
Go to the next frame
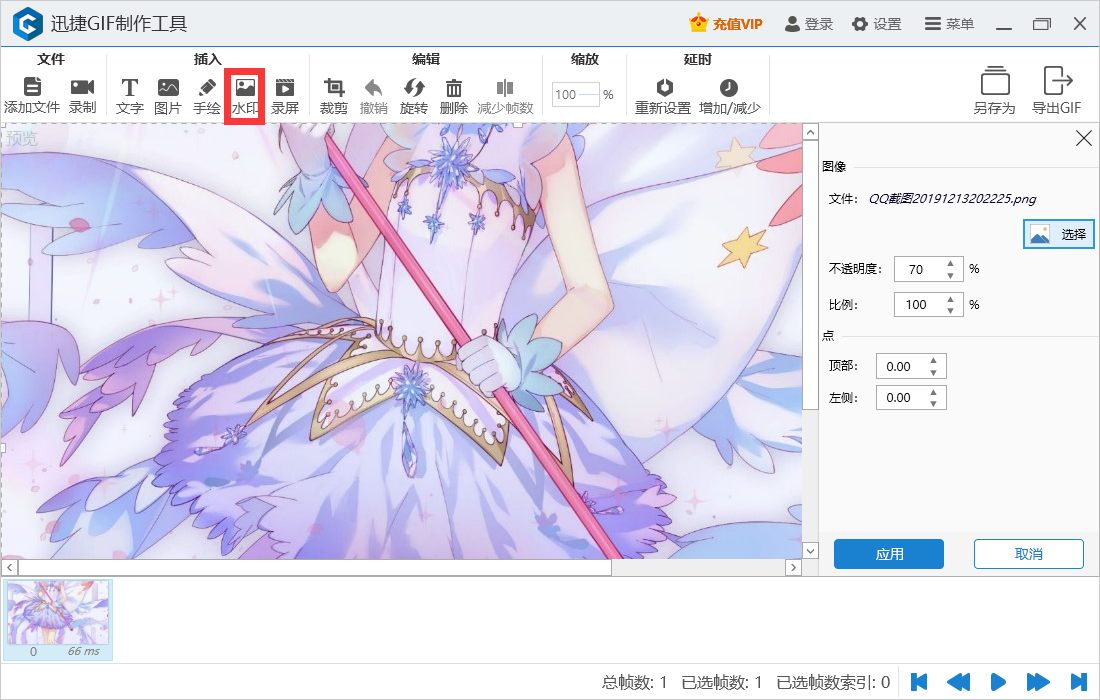[x=1038, y=682]
